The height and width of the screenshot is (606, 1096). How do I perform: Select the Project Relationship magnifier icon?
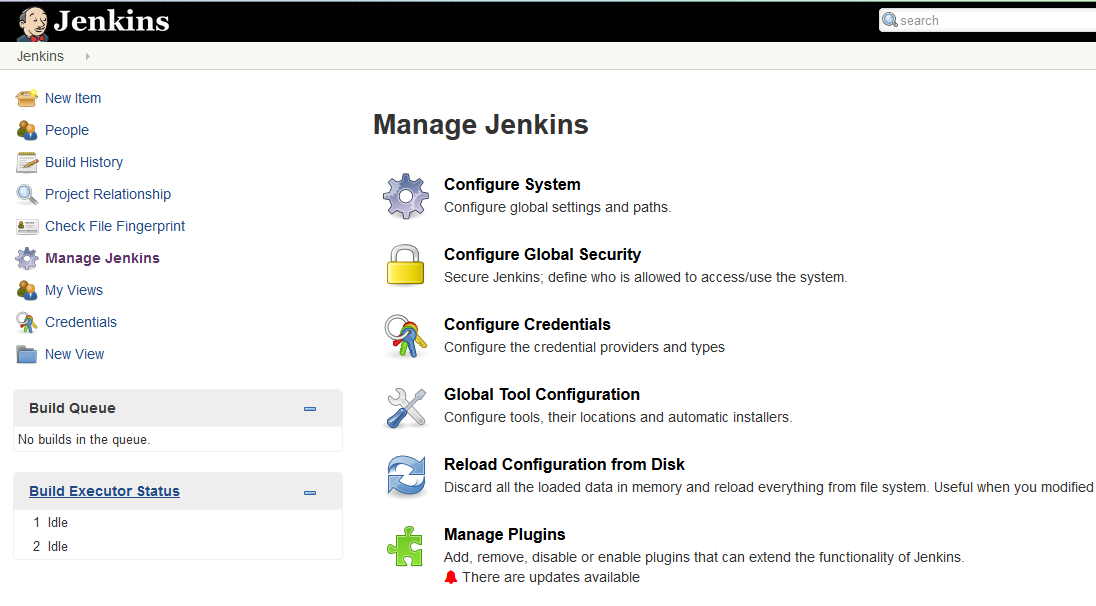(26, 193)
